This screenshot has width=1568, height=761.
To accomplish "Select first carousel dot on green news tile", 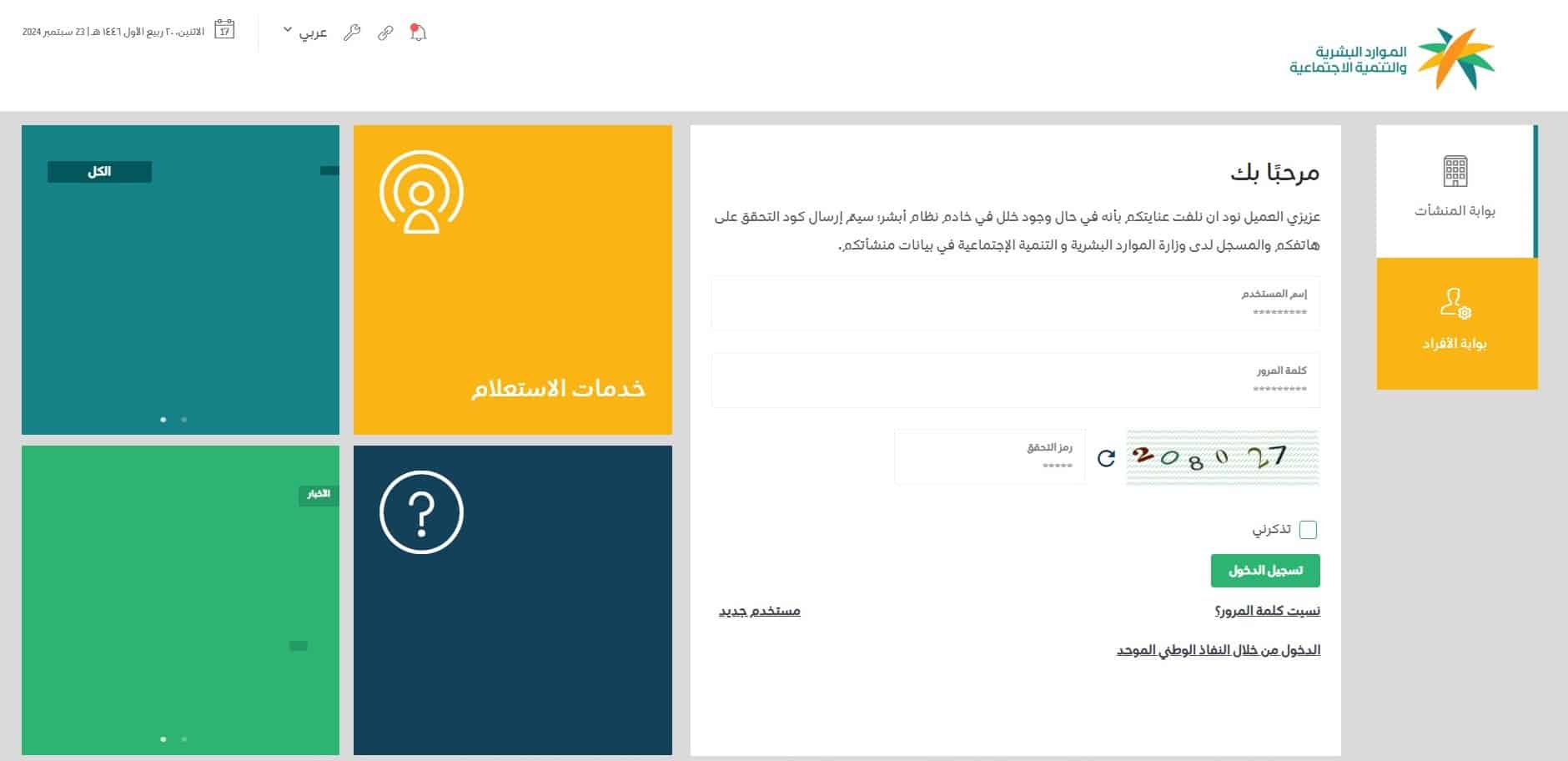I will pyautogui.click(x=163, y=739).
